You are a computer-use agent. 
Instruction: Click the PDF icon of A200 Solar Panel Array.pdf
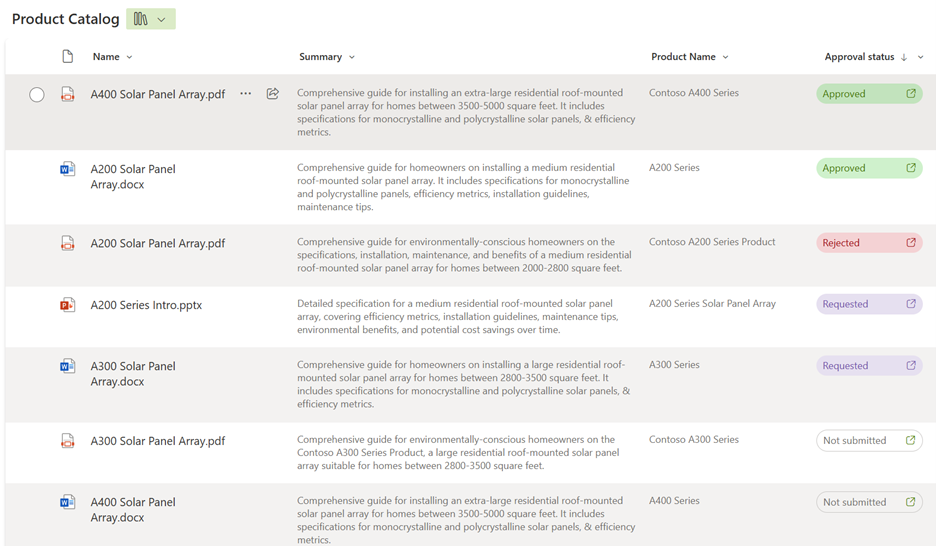[67, 243]
